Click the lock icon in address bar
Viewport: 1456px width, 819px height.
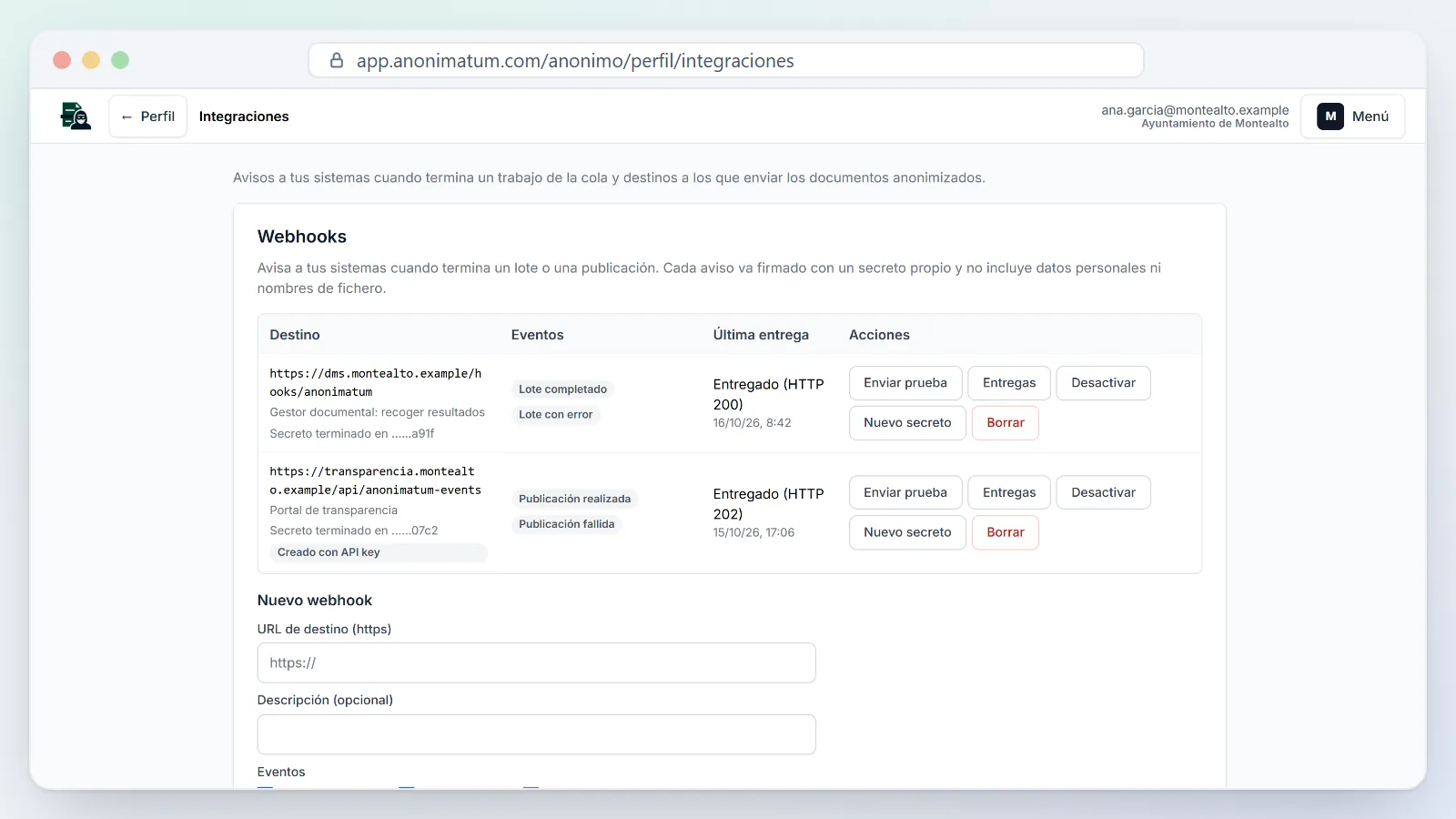(x=337, y=60)
